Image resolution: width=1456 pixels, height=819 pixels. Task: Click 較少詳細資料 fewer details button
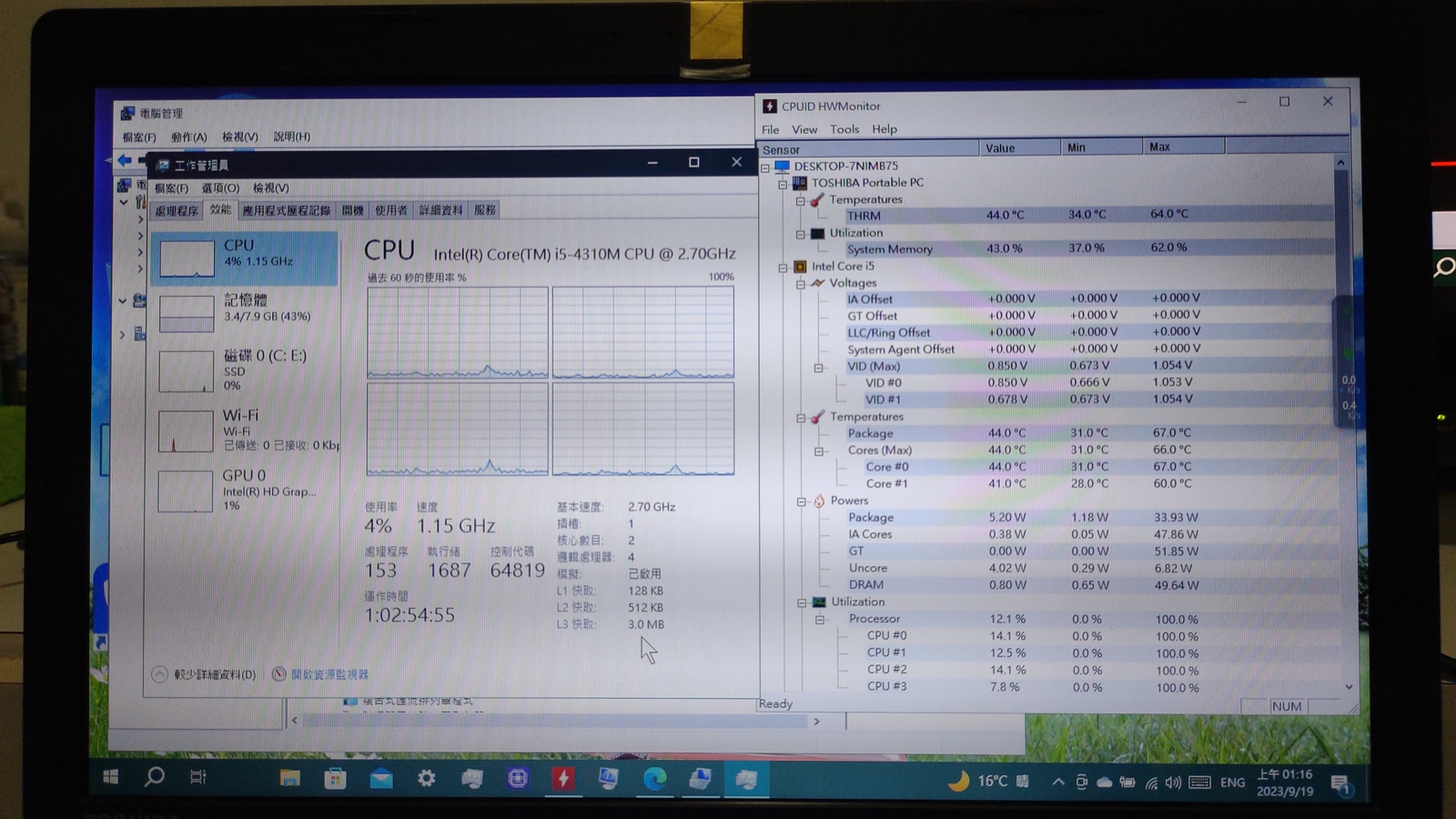[204, 674]
